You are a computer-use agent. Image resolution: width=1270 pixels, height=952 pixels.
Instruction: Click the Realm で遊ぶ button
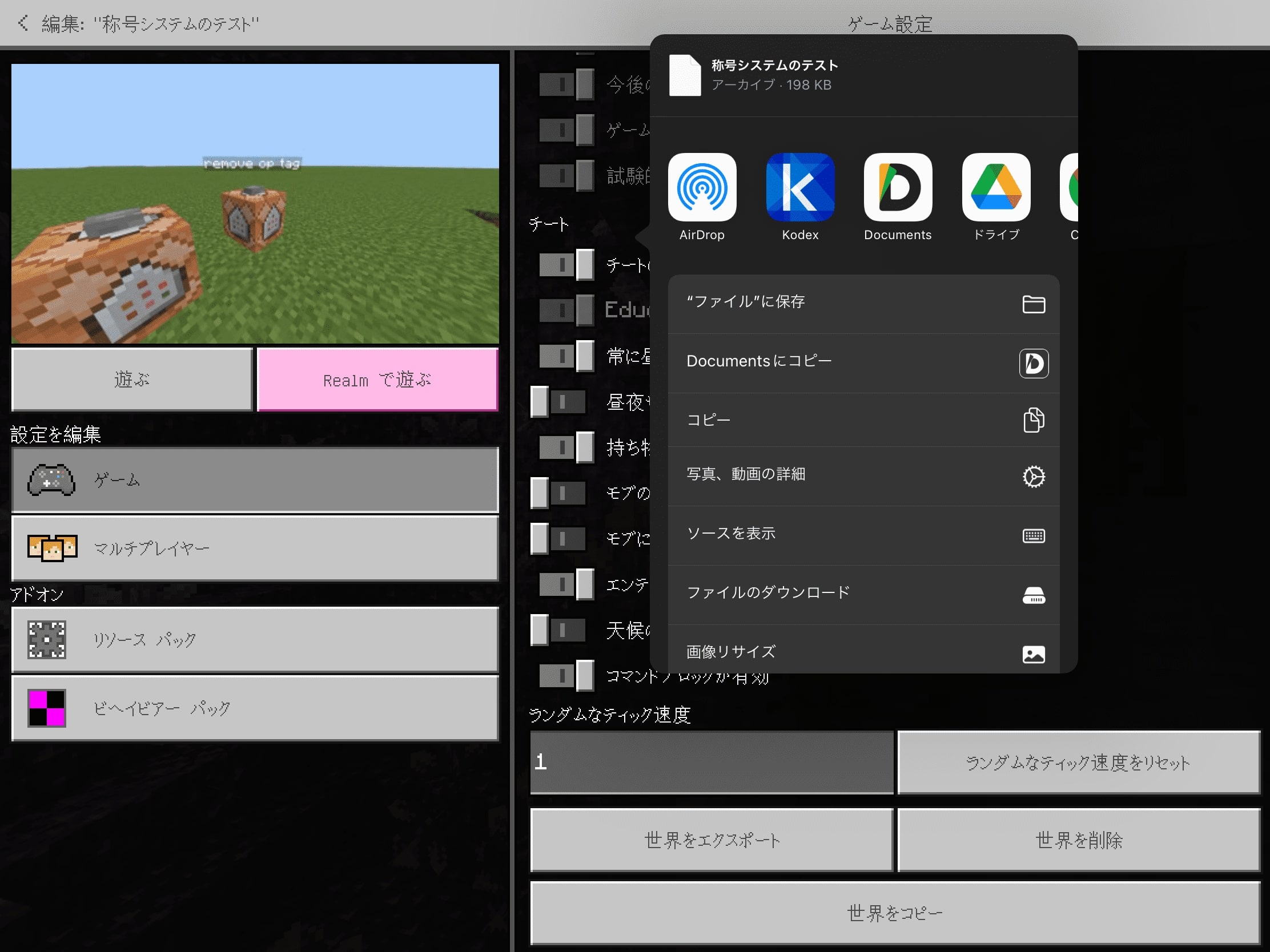tap(378, 380)
